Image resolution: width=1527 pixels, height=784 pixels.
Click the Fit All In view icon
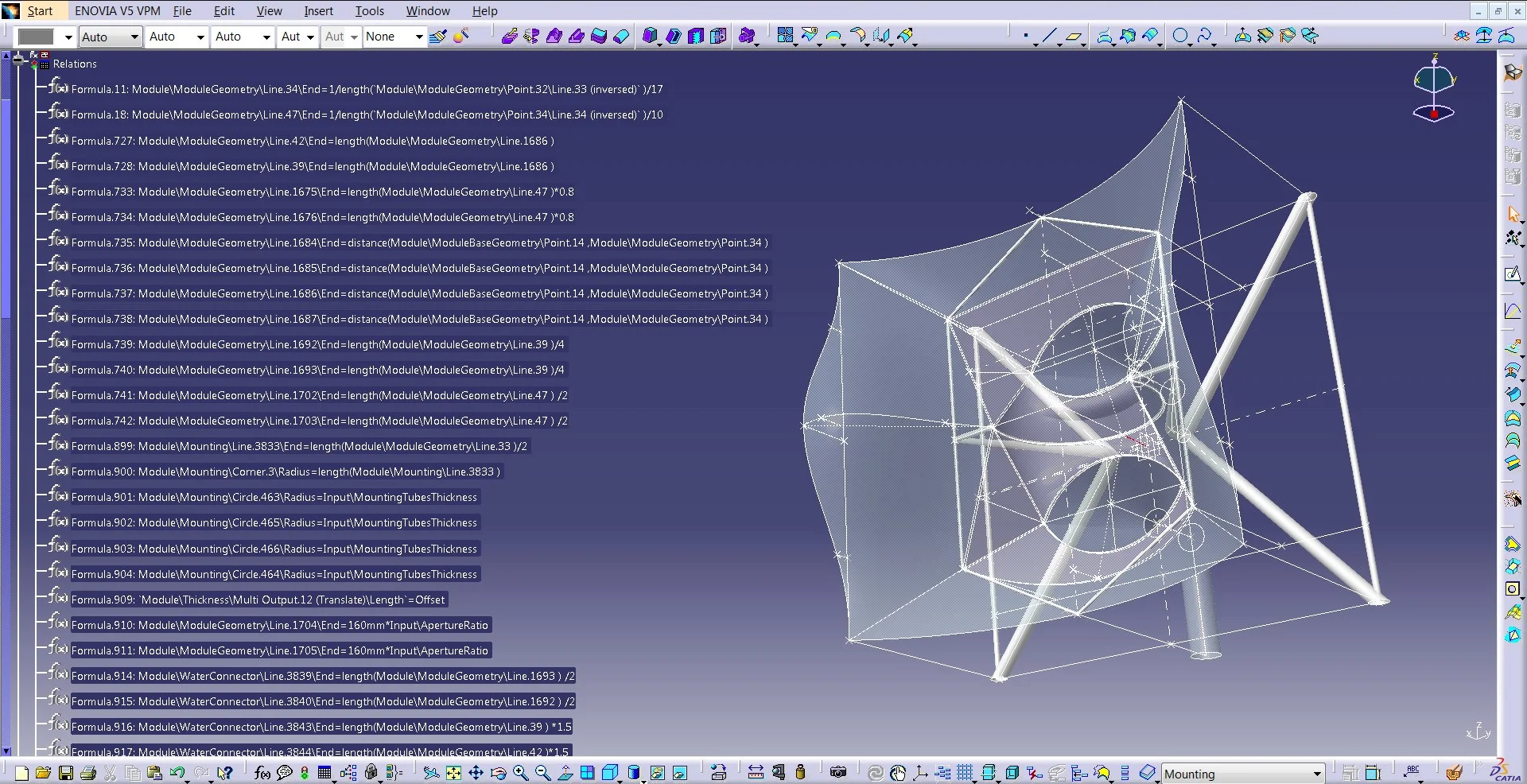coord(453,773)
